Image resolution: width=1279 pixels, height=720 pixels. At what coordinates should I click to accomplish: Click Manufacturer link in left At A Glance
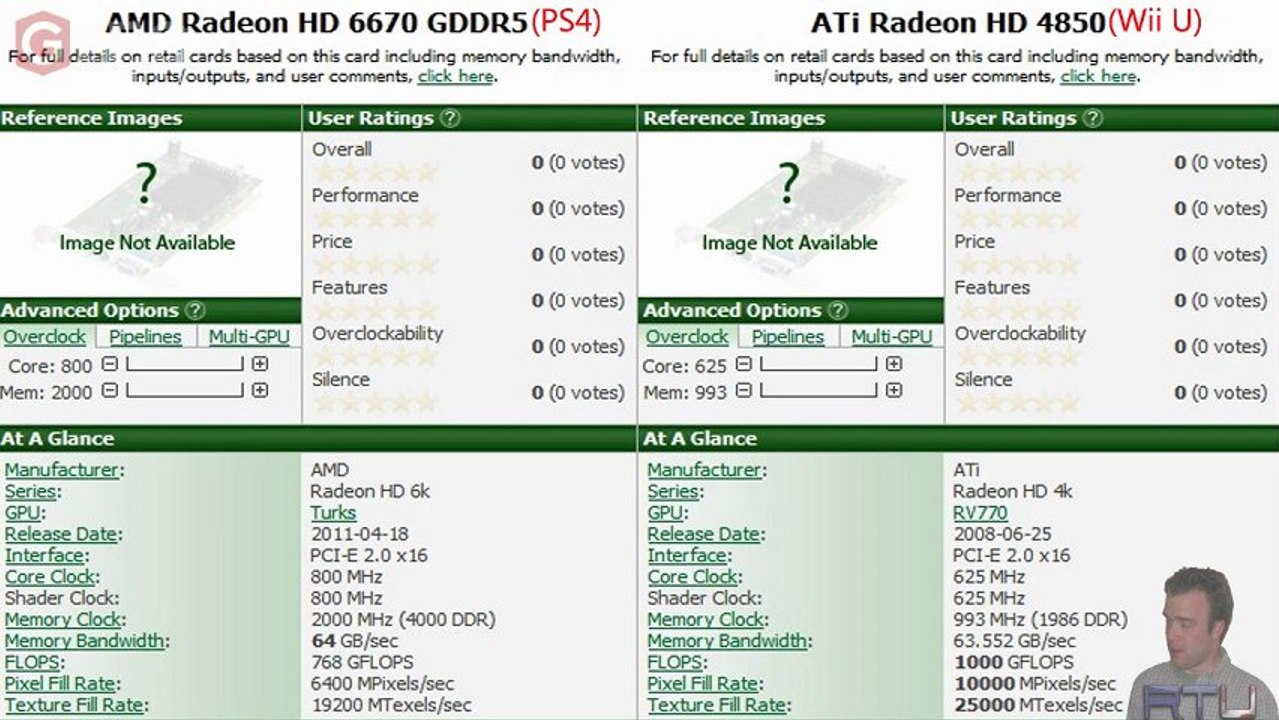click(62, 470)
